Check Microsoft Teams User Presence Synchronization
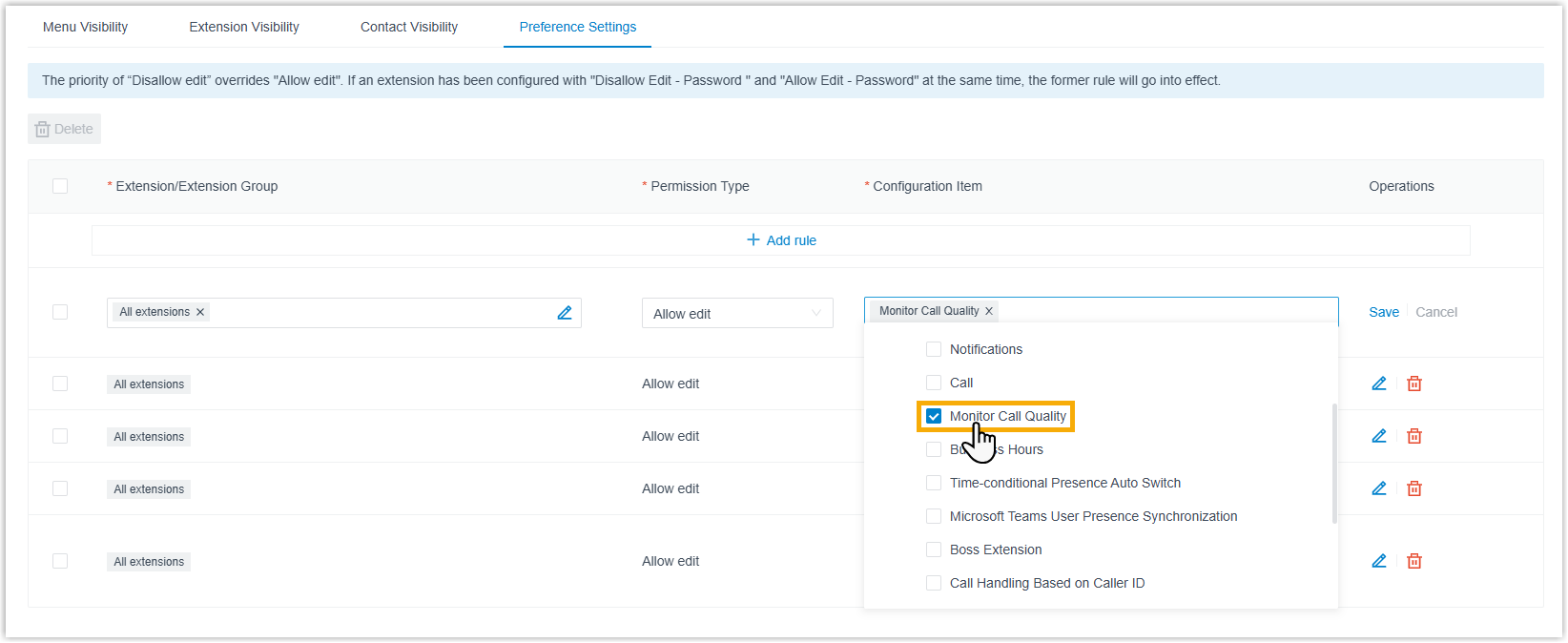 tap(934, 516)
